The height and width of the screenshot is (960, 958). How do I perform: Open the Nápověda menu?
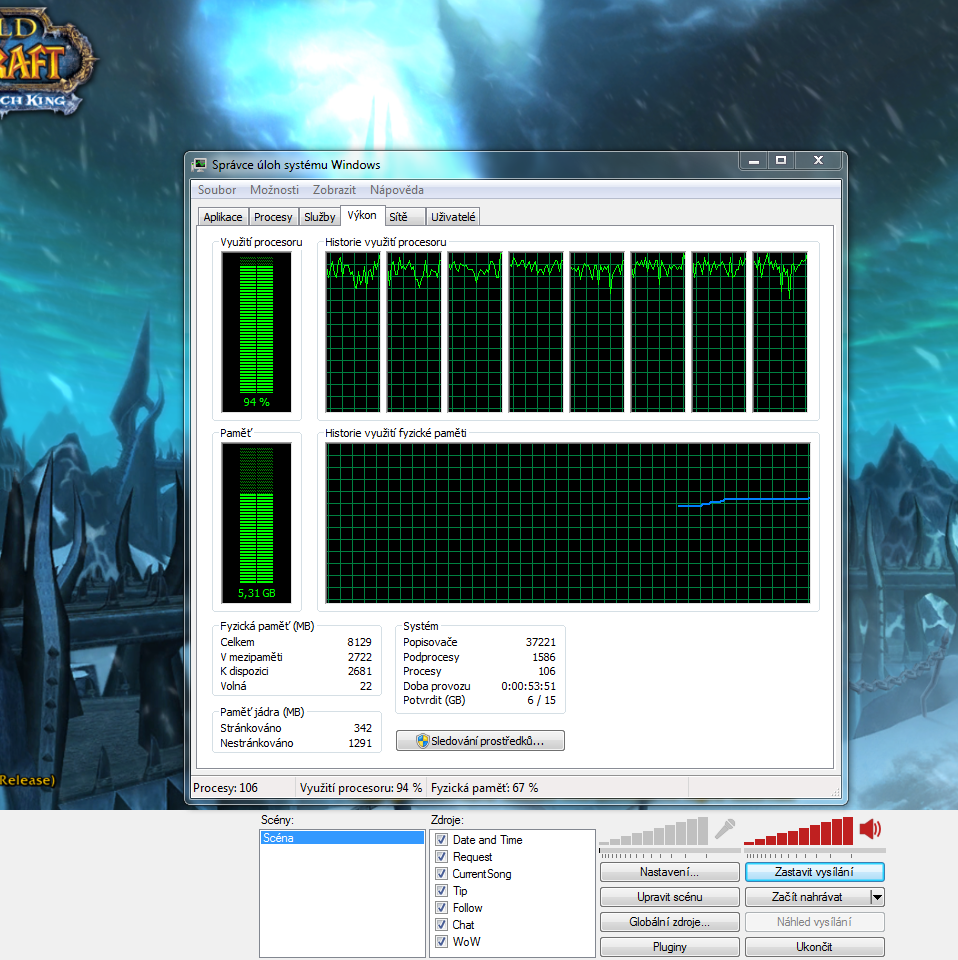pyautogui.click(x=397, y=190)
